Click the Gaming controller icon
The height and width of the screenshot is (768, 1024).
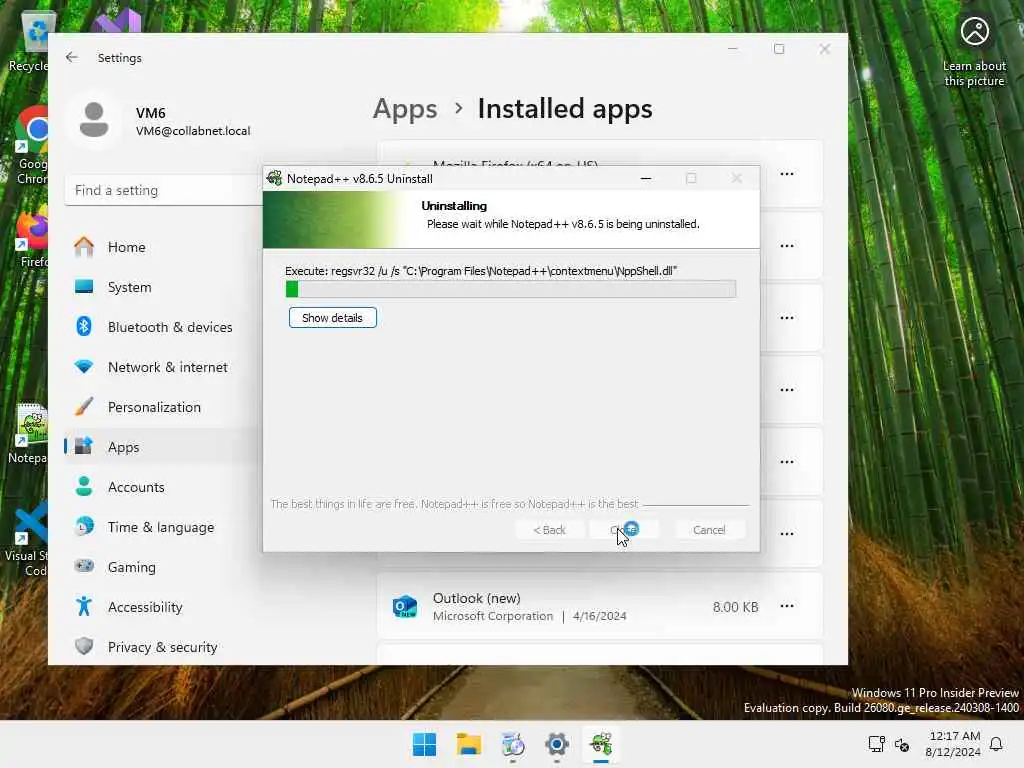click(x=84, y=566)
